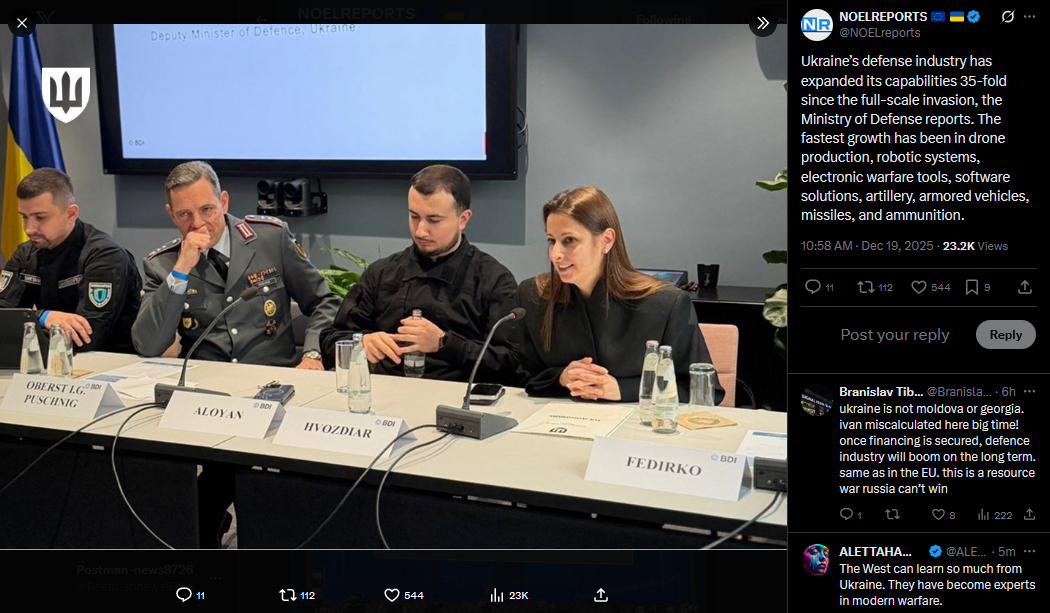This screenshot has height=613, width=1050.
Task: Click the 5m timestamp on ALETTAHA reply
Action: pos(1006,551)
